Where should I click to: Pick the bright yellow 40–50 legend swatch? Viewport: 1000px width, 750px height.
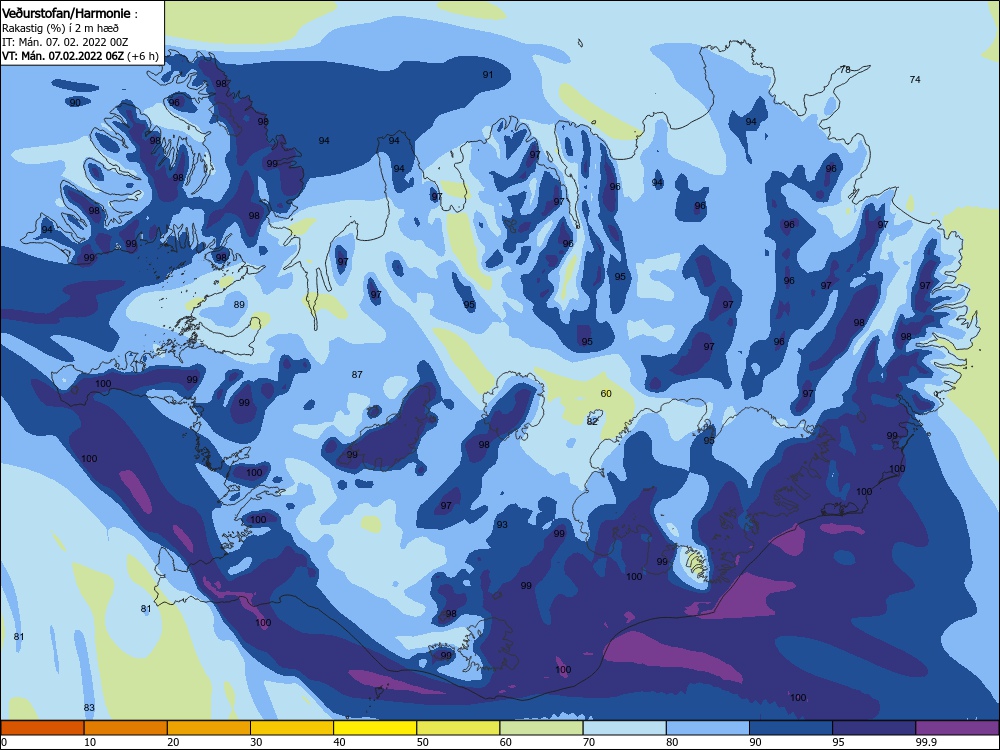tap(375, 728)
